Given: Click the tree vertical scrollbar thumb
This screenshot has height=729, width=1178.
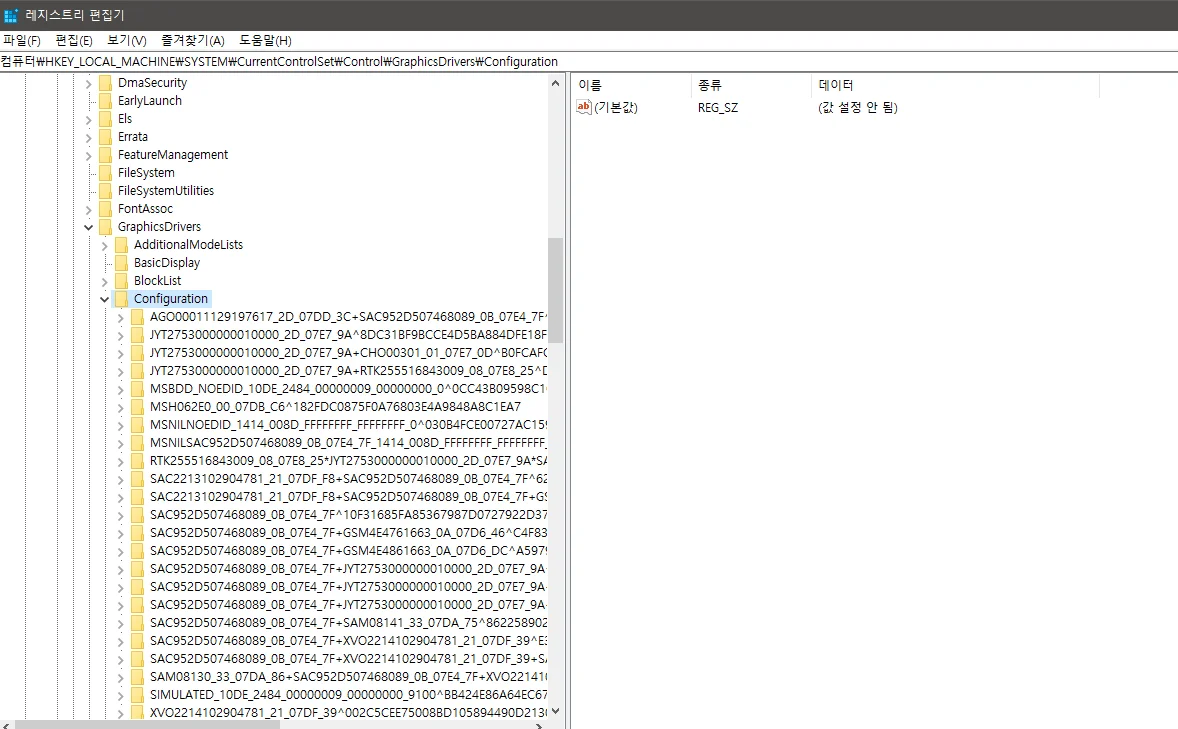Looking at the screenshot, I should pyautogui.click(x=555, y=290).
